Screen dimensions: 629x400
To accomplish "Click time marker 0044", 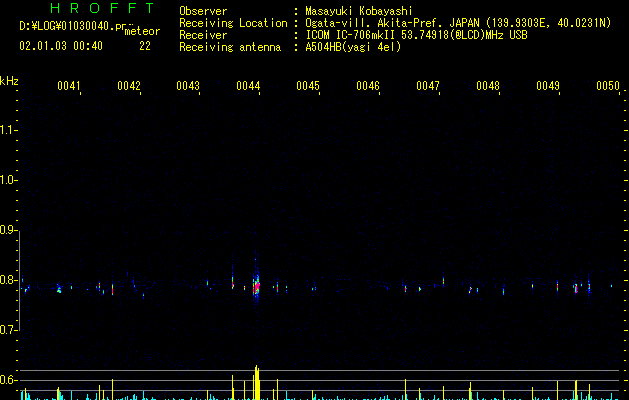I will 248,85.
